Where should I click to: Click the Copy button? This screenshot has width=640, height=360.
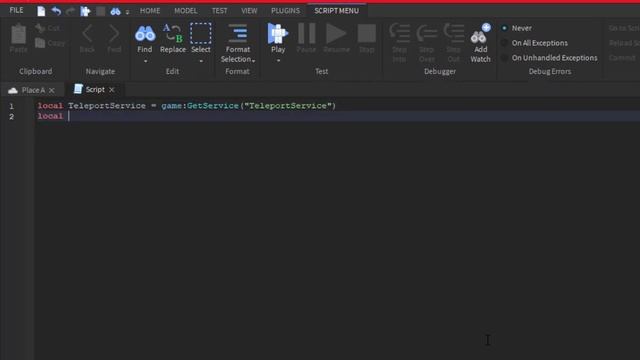(50, 42)
